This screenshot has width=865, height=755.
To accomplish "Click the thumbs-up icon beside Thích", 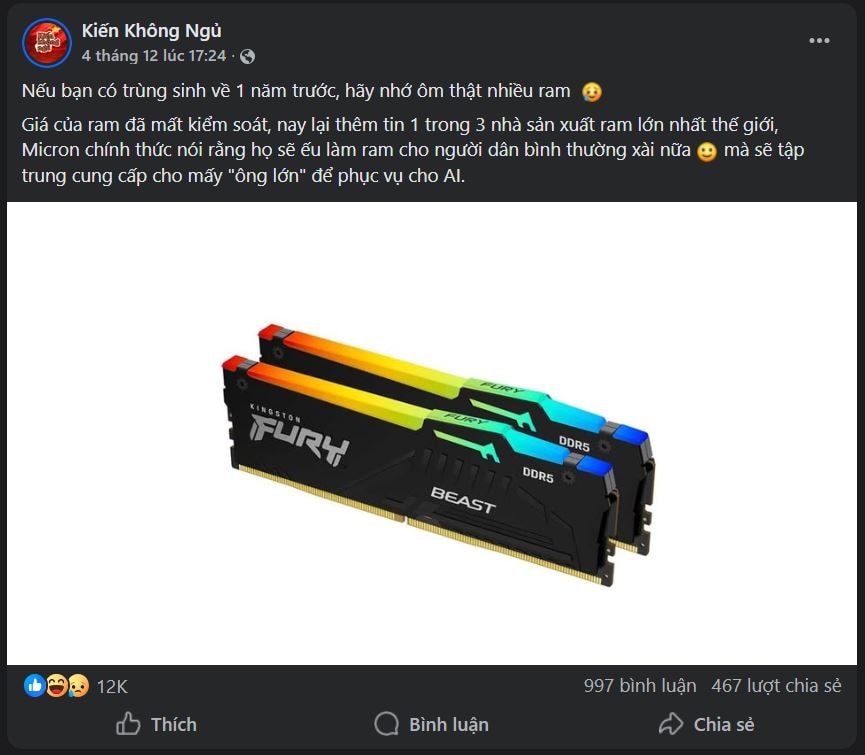I will pyautogui.click(x=128, y=724).
